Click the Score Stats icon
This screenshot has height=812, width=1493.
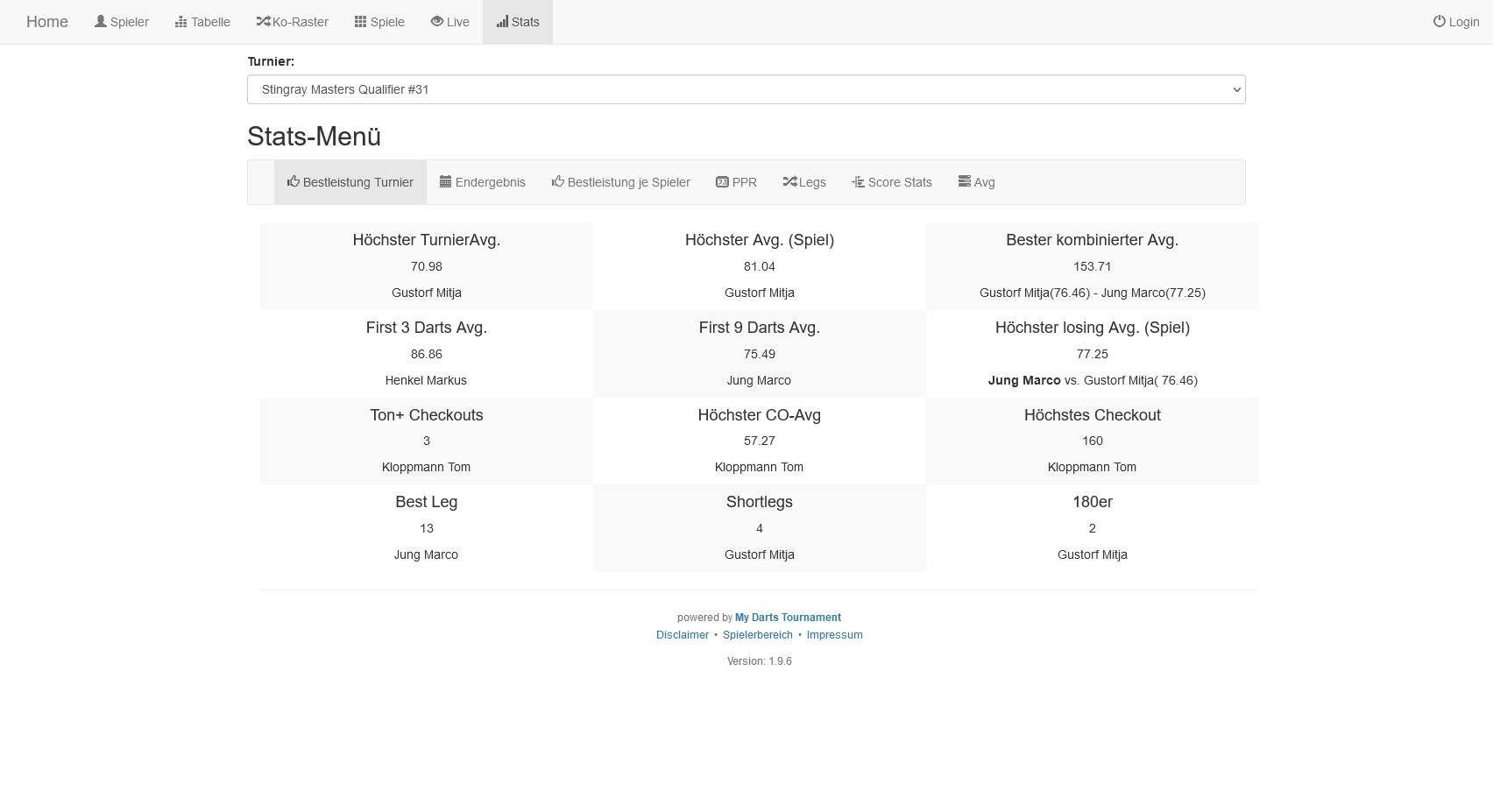(x=858, y=181)
